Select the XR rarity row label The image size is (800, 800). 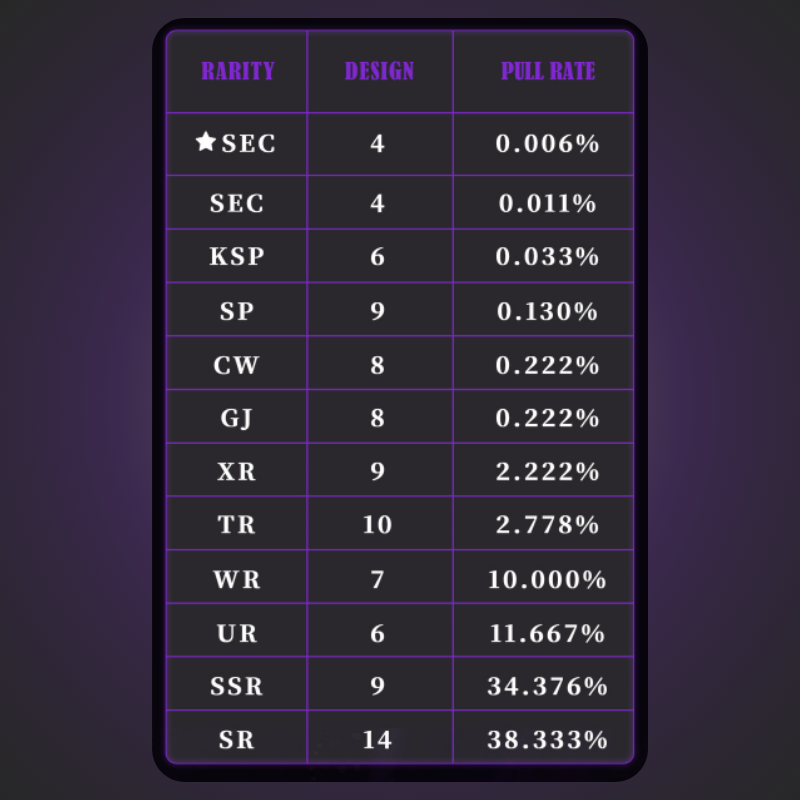coord(237,471)
